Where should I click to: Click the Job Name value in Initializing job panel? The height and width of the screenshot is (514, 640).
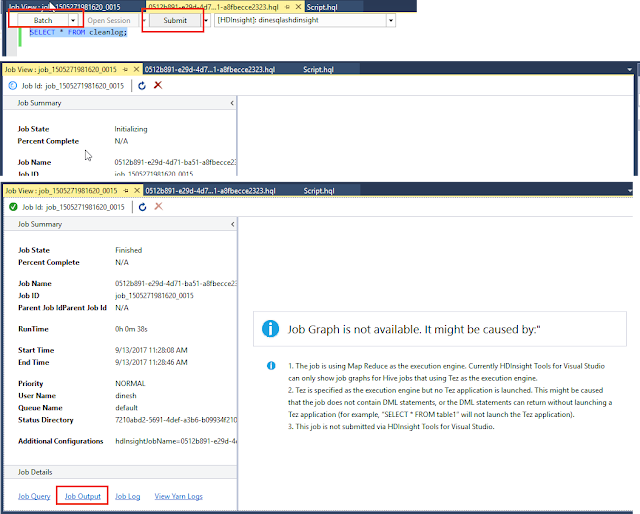tap(175, 162)
